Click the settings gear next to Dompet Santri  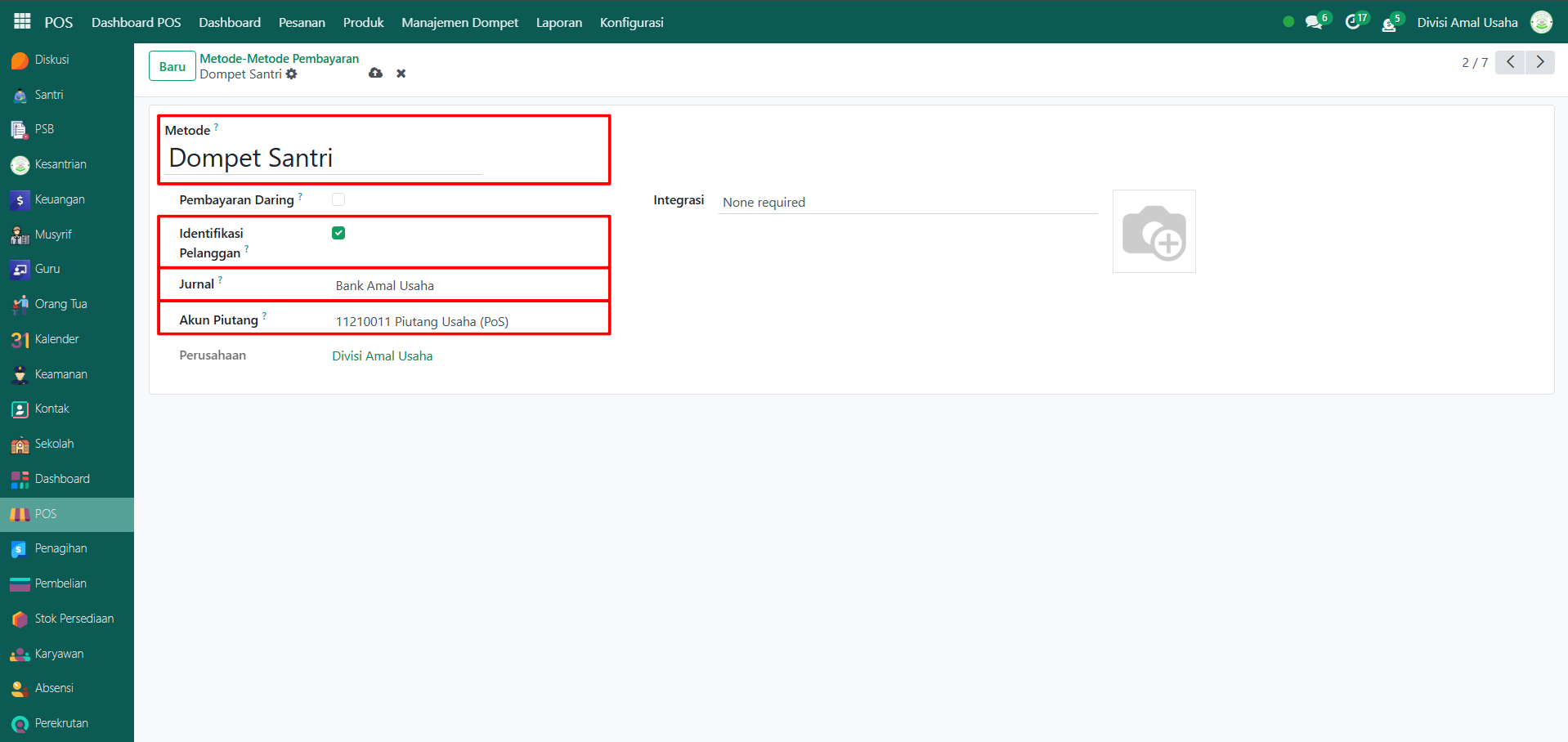[x=292, y=74]
